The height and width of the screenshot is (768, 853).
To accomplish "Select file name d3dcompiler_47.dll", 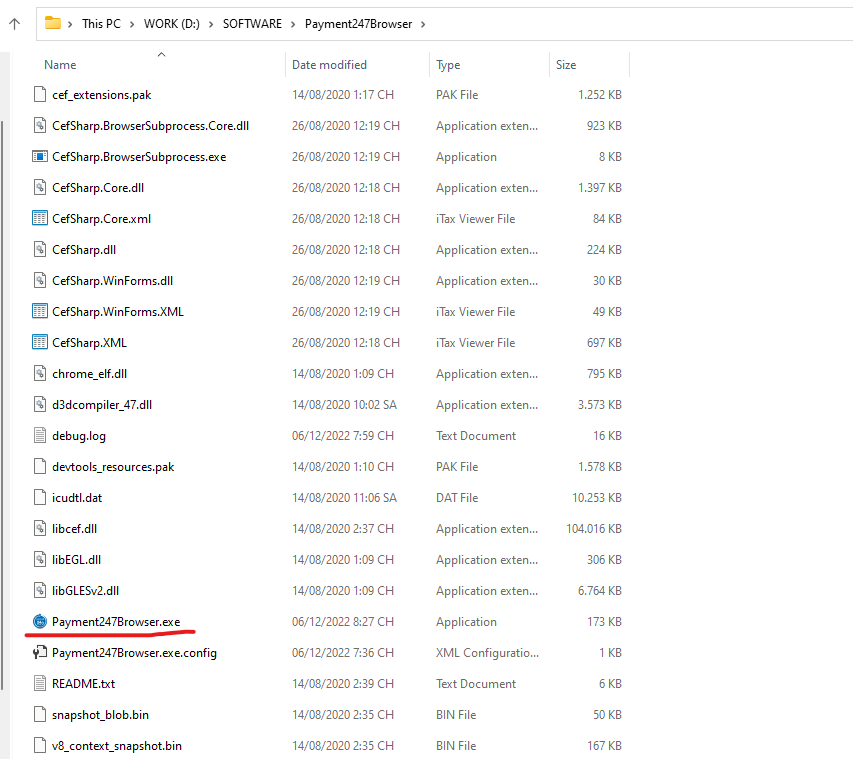I will [x=102, y=405].
